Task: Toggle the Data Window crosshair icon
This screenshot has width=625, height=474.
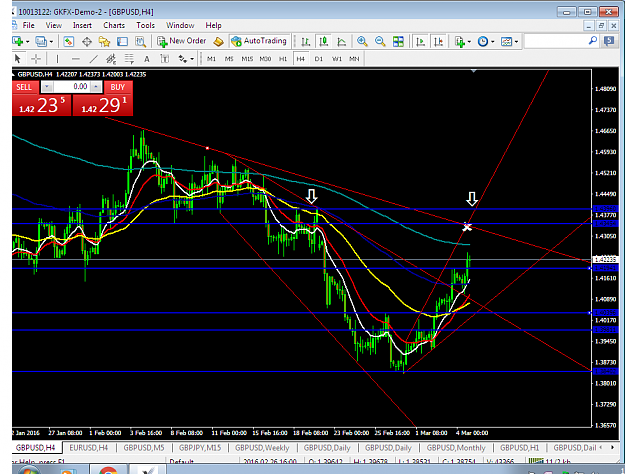Action: [86, 41]
